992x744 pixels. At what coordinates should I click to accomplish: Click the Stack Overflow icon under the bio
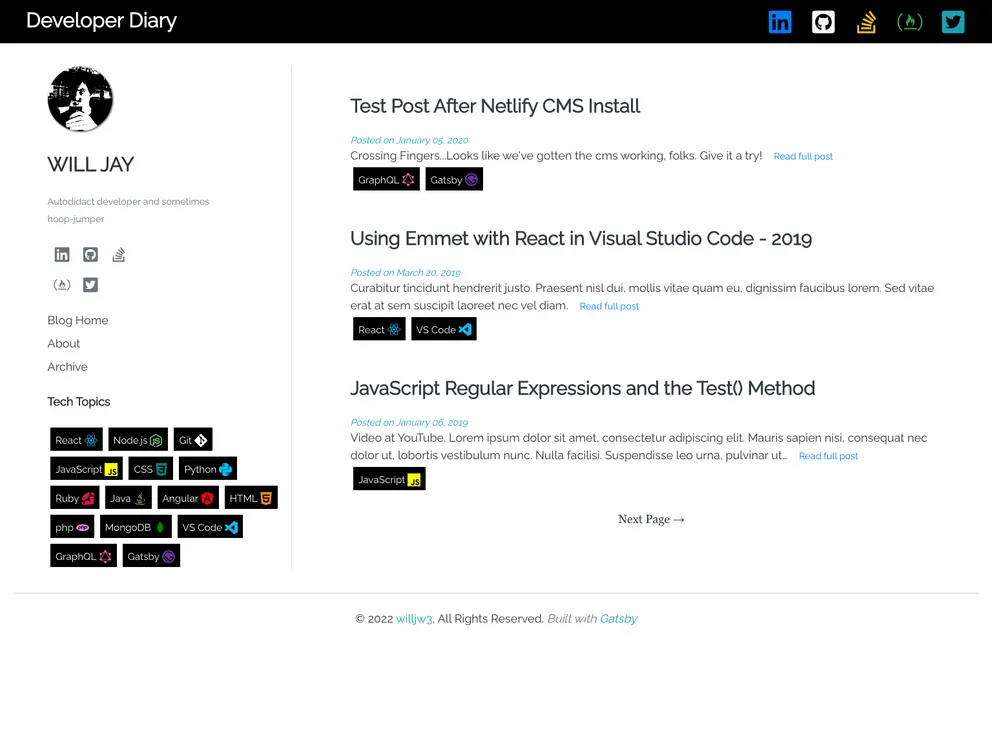pyautogui.click(x=118, y=255)
